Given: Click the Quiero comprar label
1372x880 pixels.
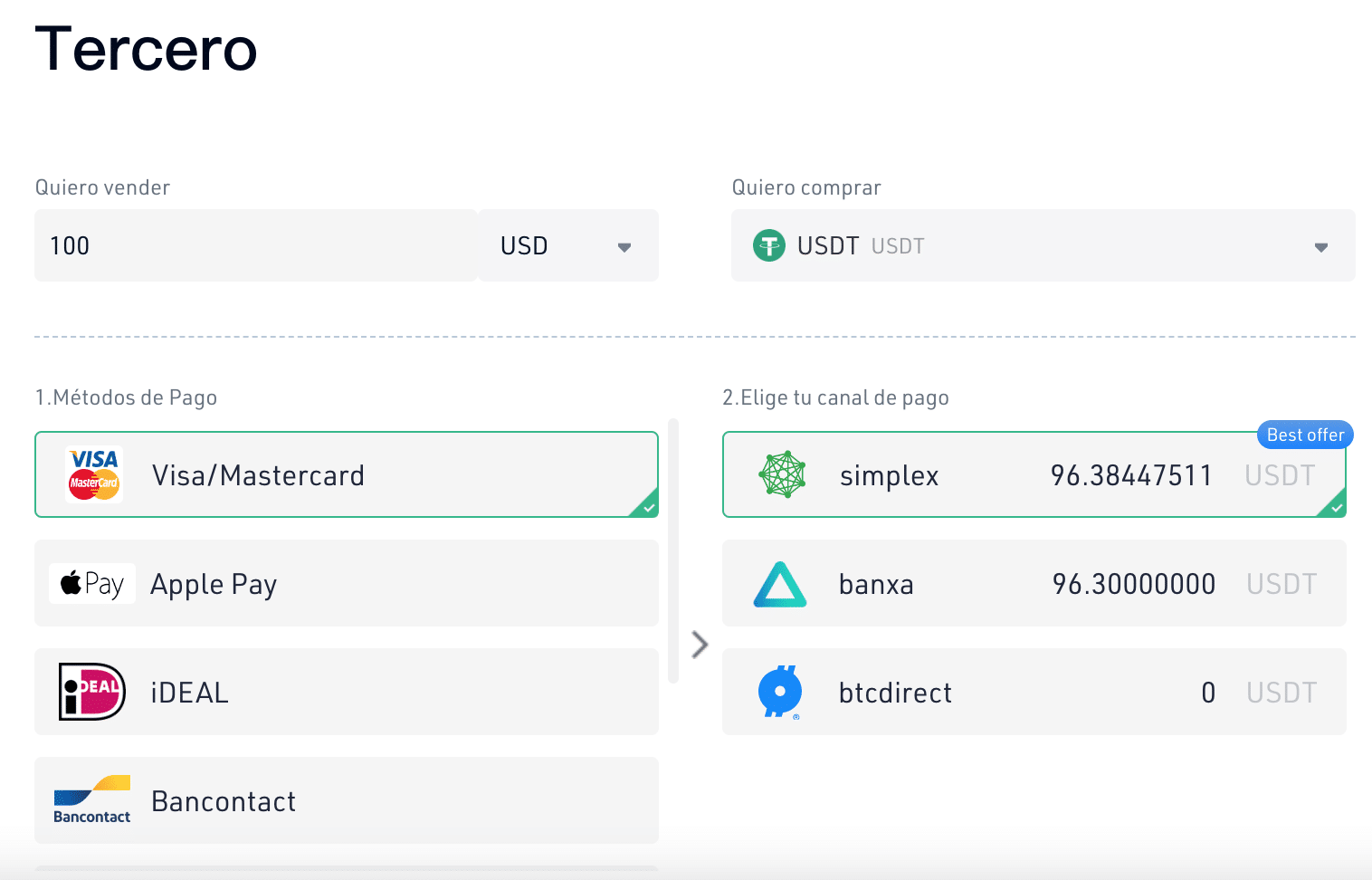Looking at the screenshot, I should coord(806,187).
